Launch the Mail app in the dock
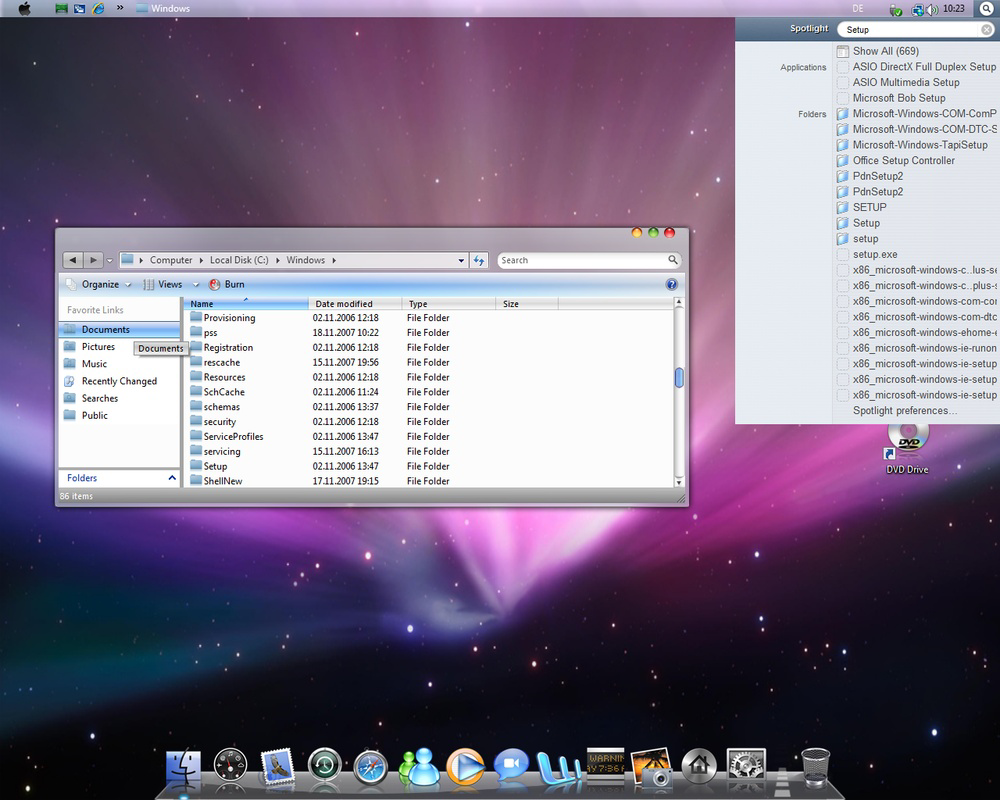The width and height of the screenshot is (1000, 800). coord(278,765)
